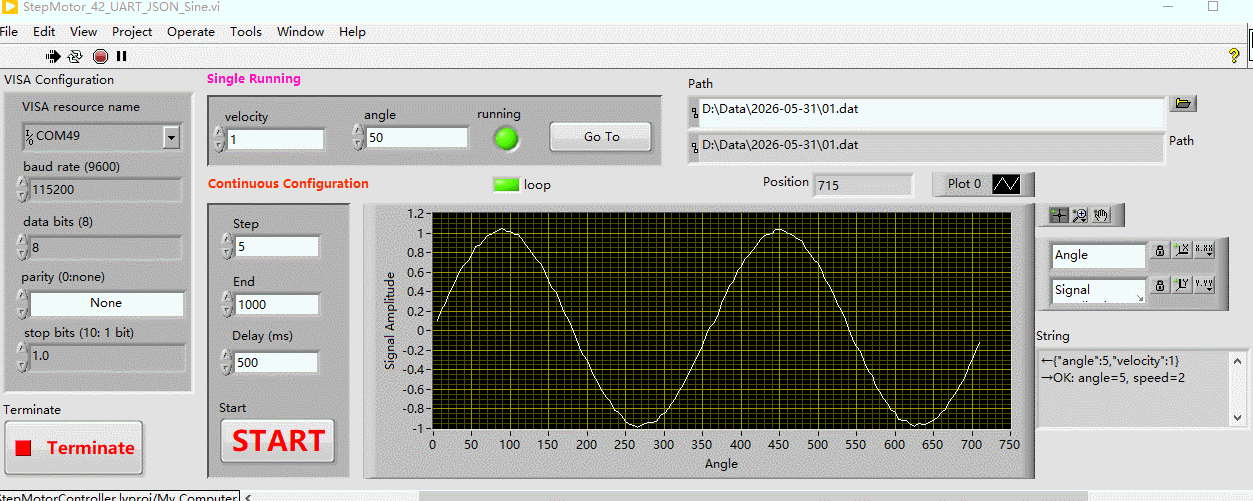Click the stepper arrows beside parity
This screenshot has height=501, width=1253.
tap(22, 303)
